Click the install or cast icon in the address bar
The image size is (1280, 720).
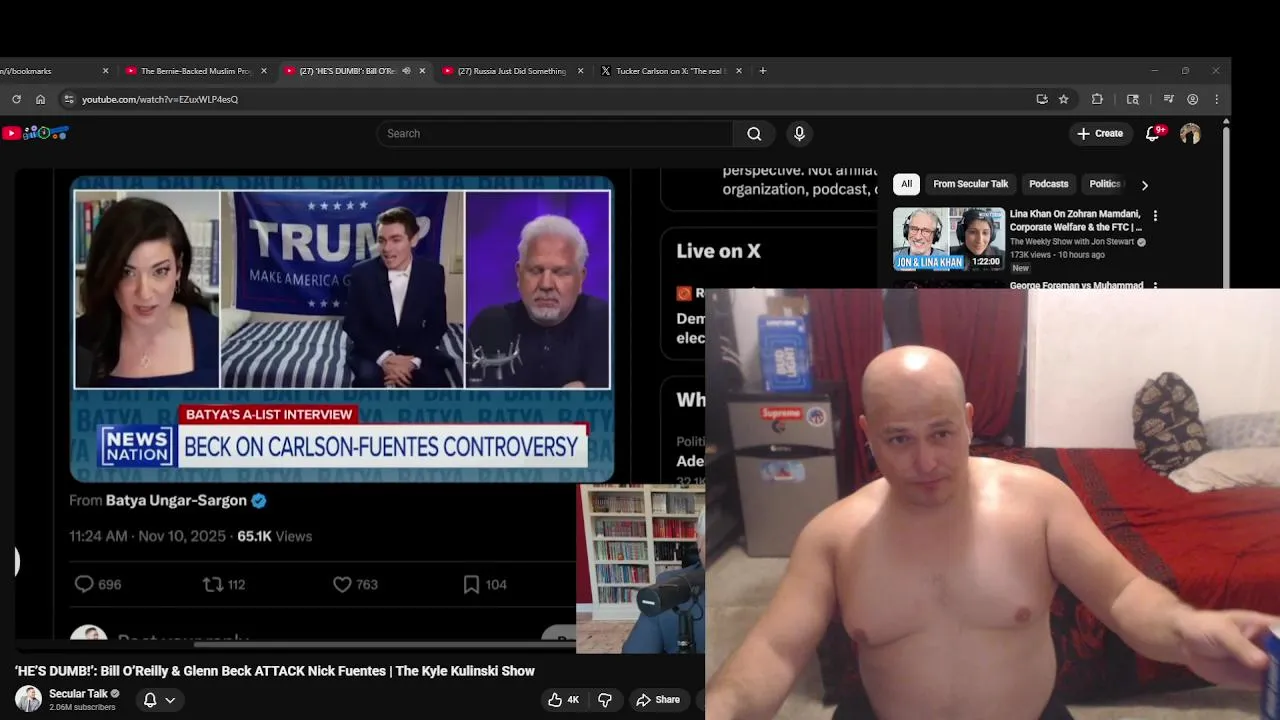(x=1042, y=99)
